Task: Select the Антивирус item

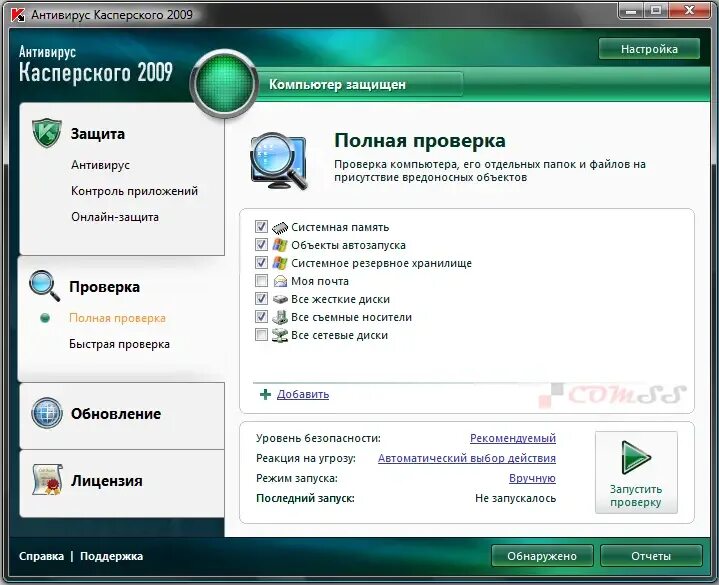Action: click(100, 165)
